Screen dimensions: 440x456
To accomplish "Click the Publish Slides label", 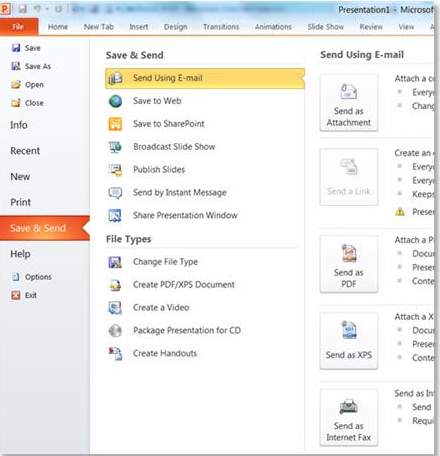I will (x=159, y=170).
